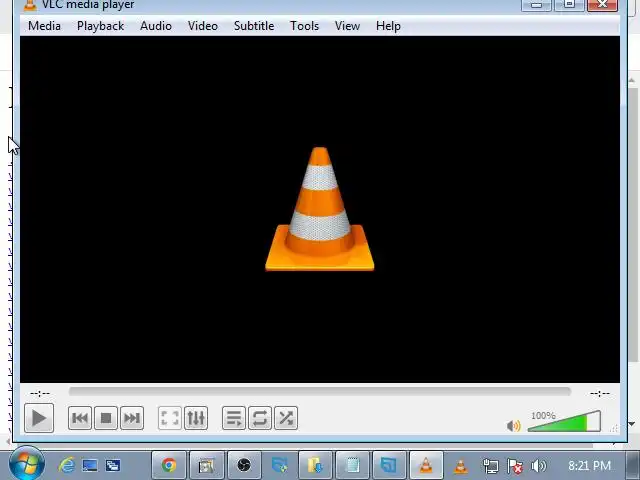The width and height of the screenshot is (640, 480).
Task: Show extended settings equalizer icon
Action: pos(196,418)
